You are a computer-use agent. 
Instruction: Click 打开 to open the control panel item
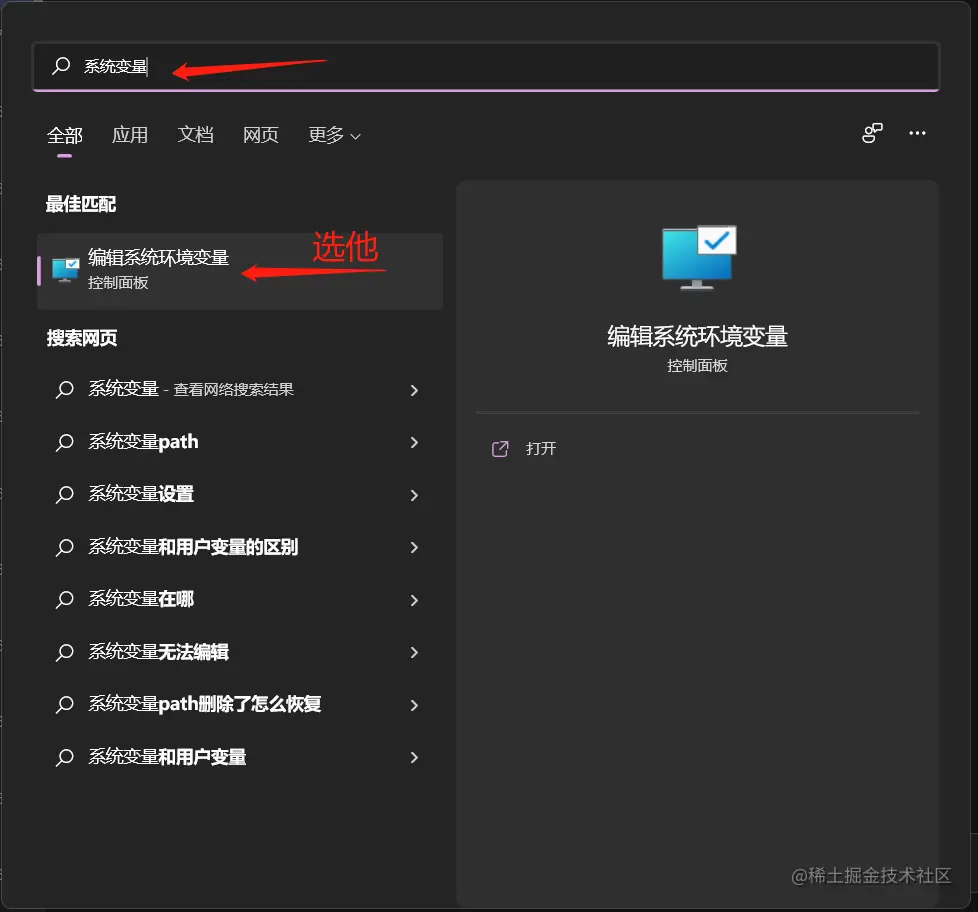point(541,449)
